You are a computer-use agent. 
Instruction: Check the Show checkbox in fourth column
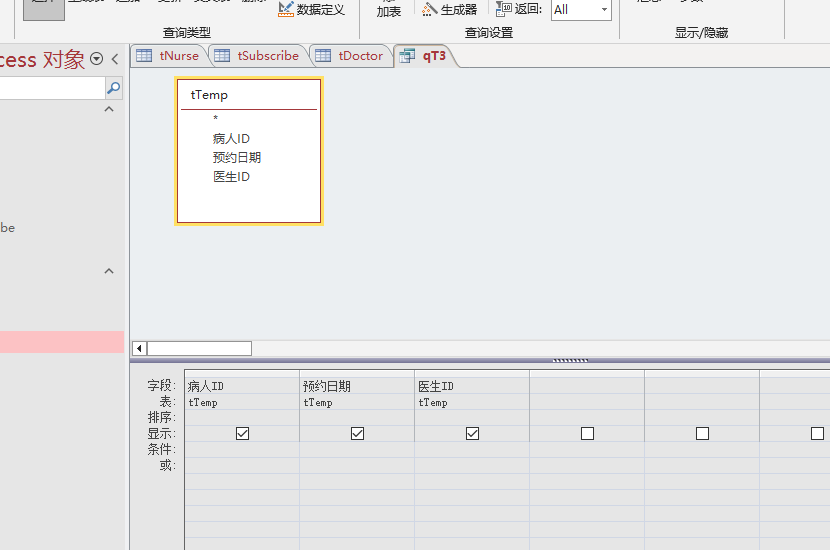point(587,434)
